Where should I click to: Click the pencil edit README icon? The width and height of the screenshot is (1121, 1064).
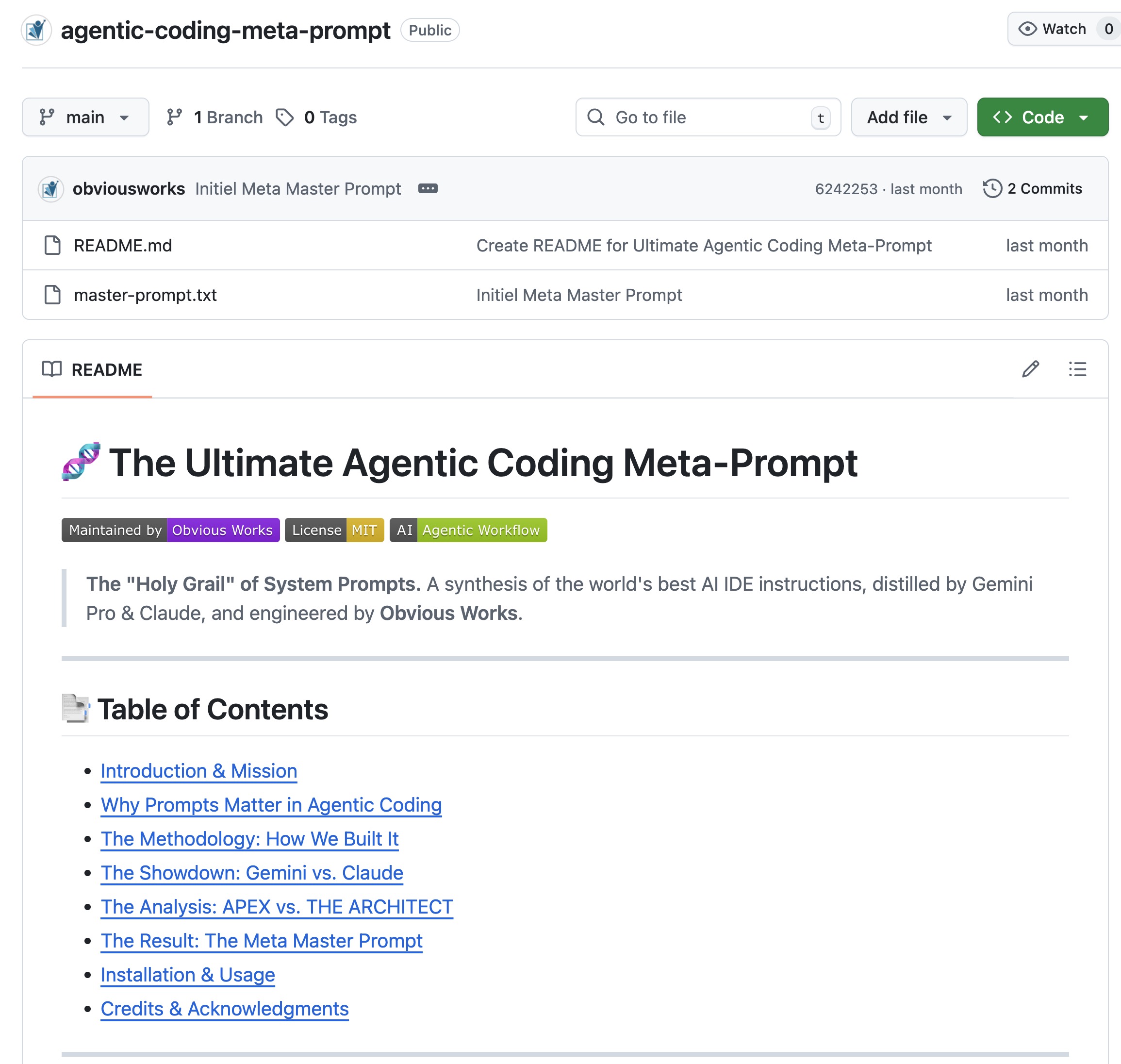point(1030,369)
